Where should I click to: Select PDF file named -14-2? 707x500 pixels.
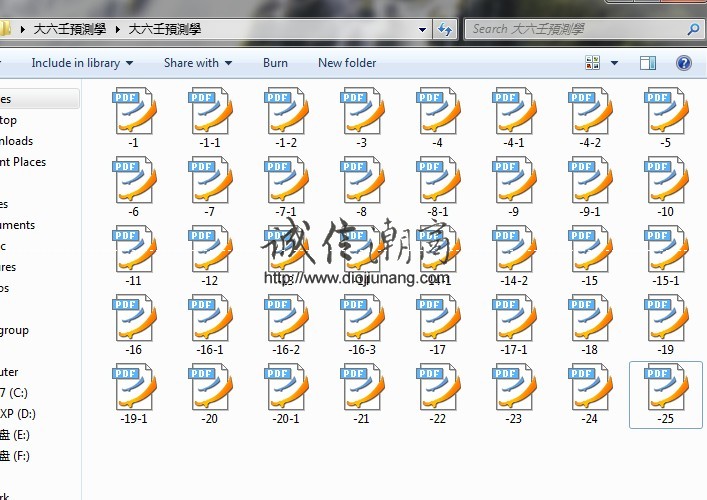tap(514, 256)
